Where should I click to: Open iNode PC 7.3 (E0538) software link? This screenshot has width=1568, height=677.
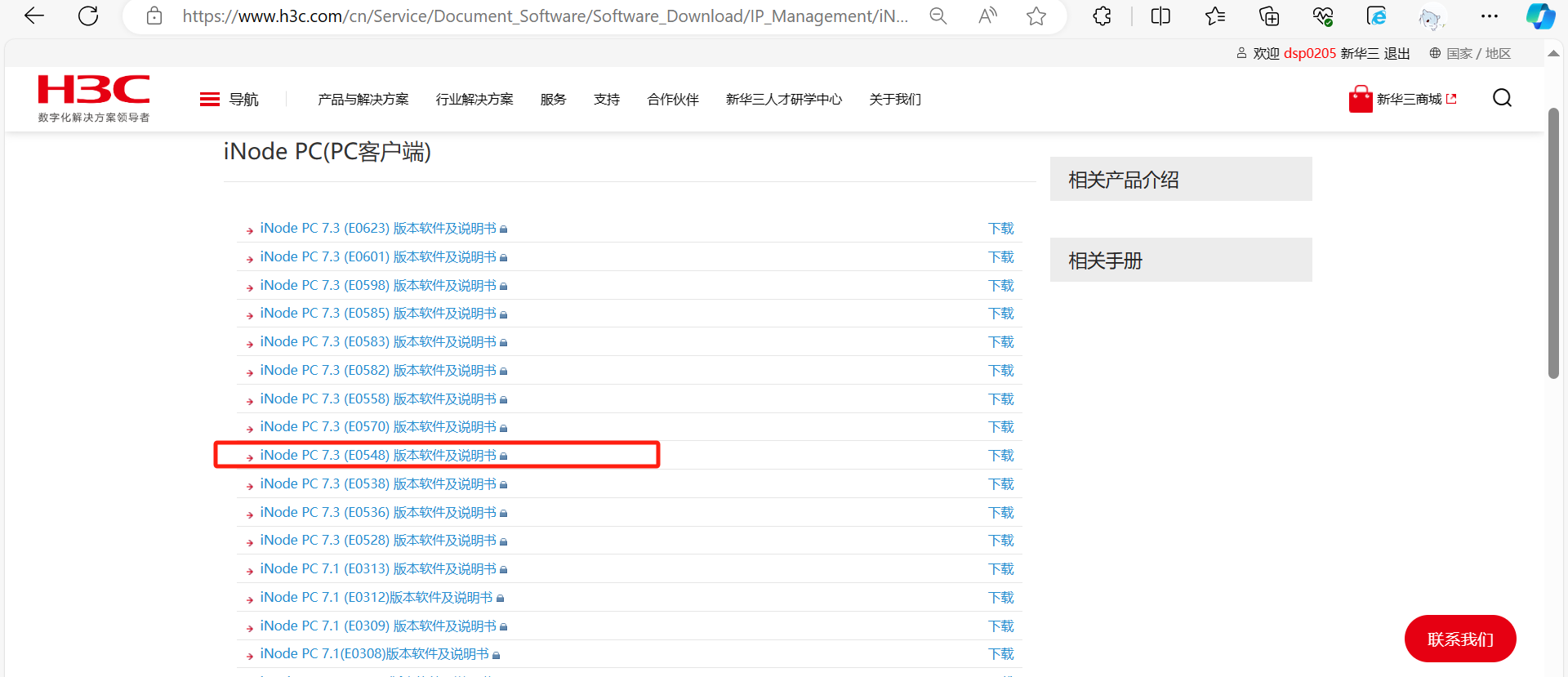coord(378,484)
